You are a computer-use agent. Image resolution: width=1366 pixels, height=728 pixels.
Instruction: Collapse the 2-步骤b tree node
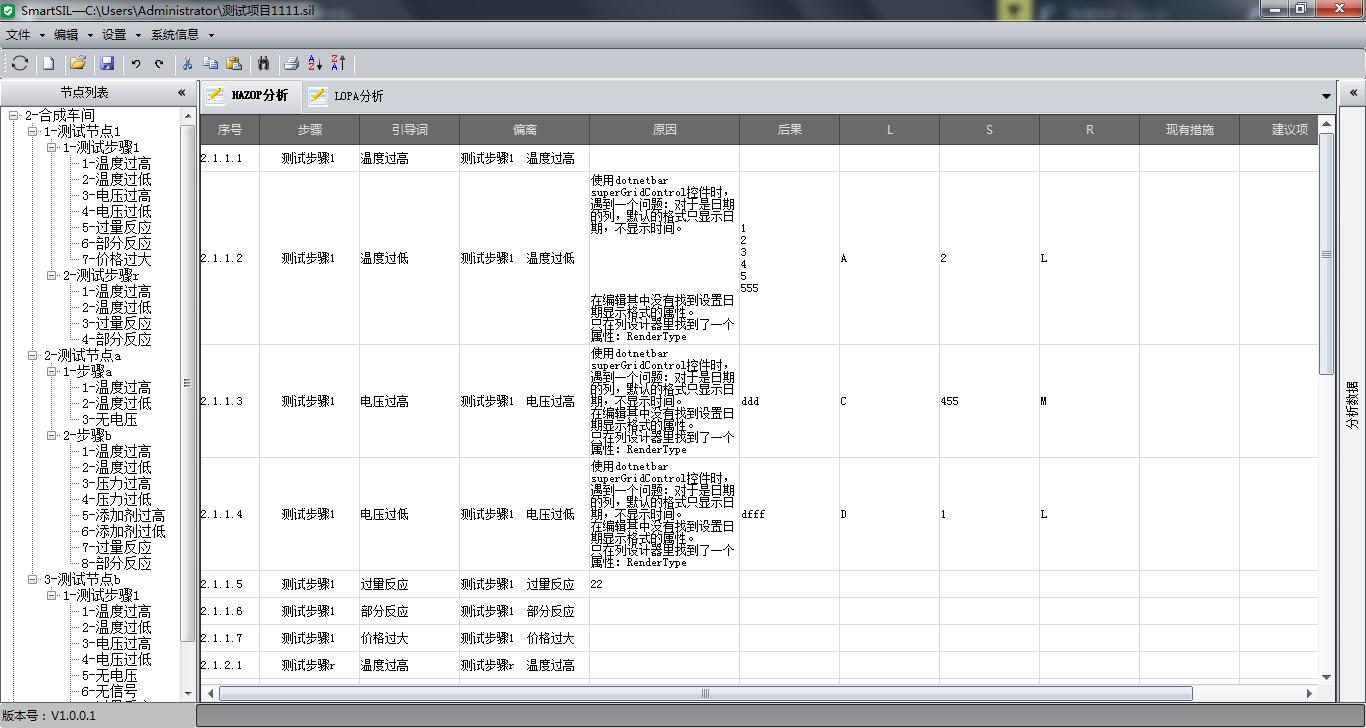[x=52, y=436]
